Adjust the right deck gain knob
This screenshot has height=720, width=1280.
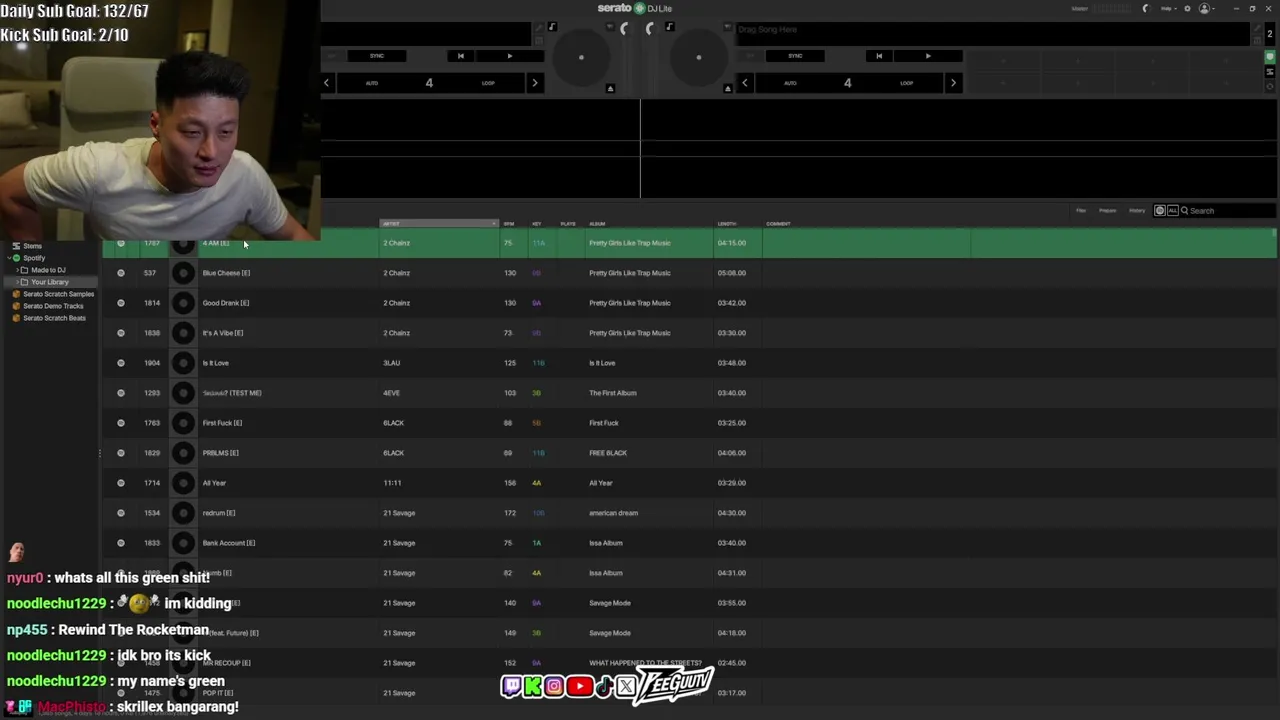pyautogui.click(x=650, y=29)
